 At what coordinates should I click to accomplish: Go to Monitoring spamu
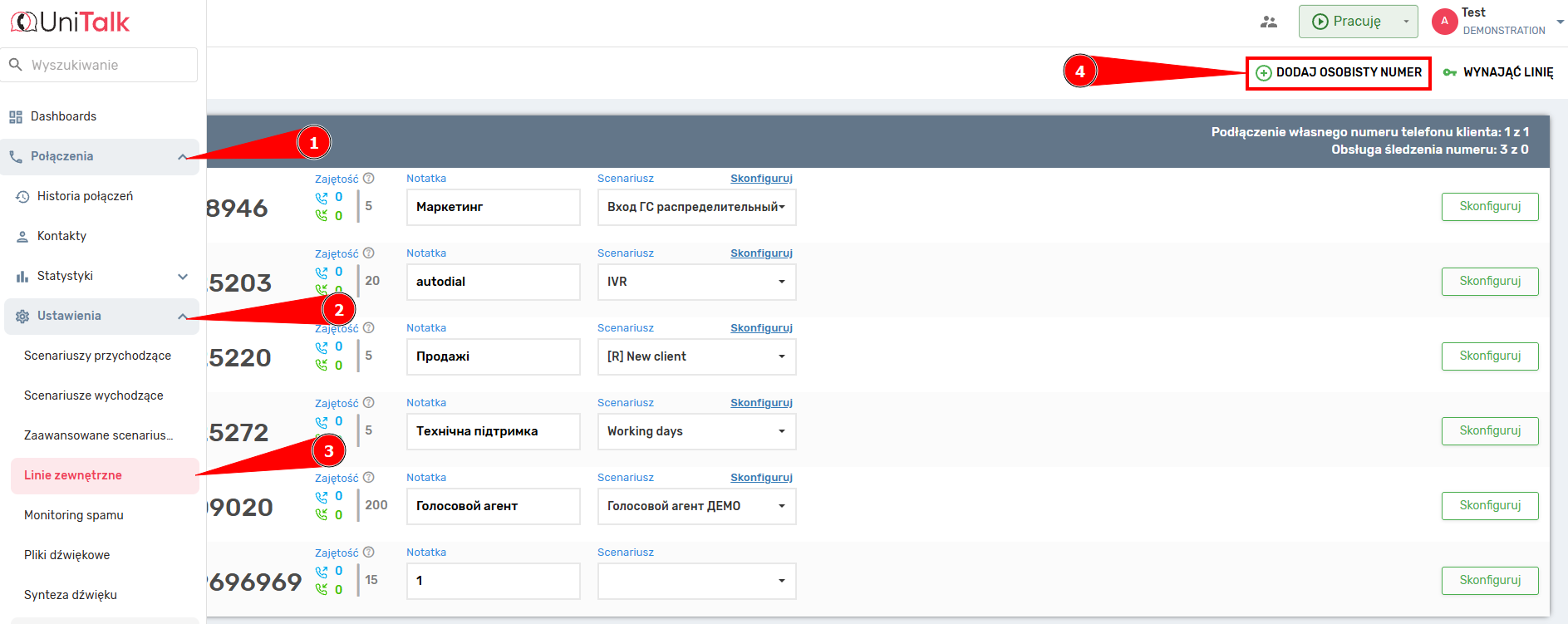click(x=74, y=515)
